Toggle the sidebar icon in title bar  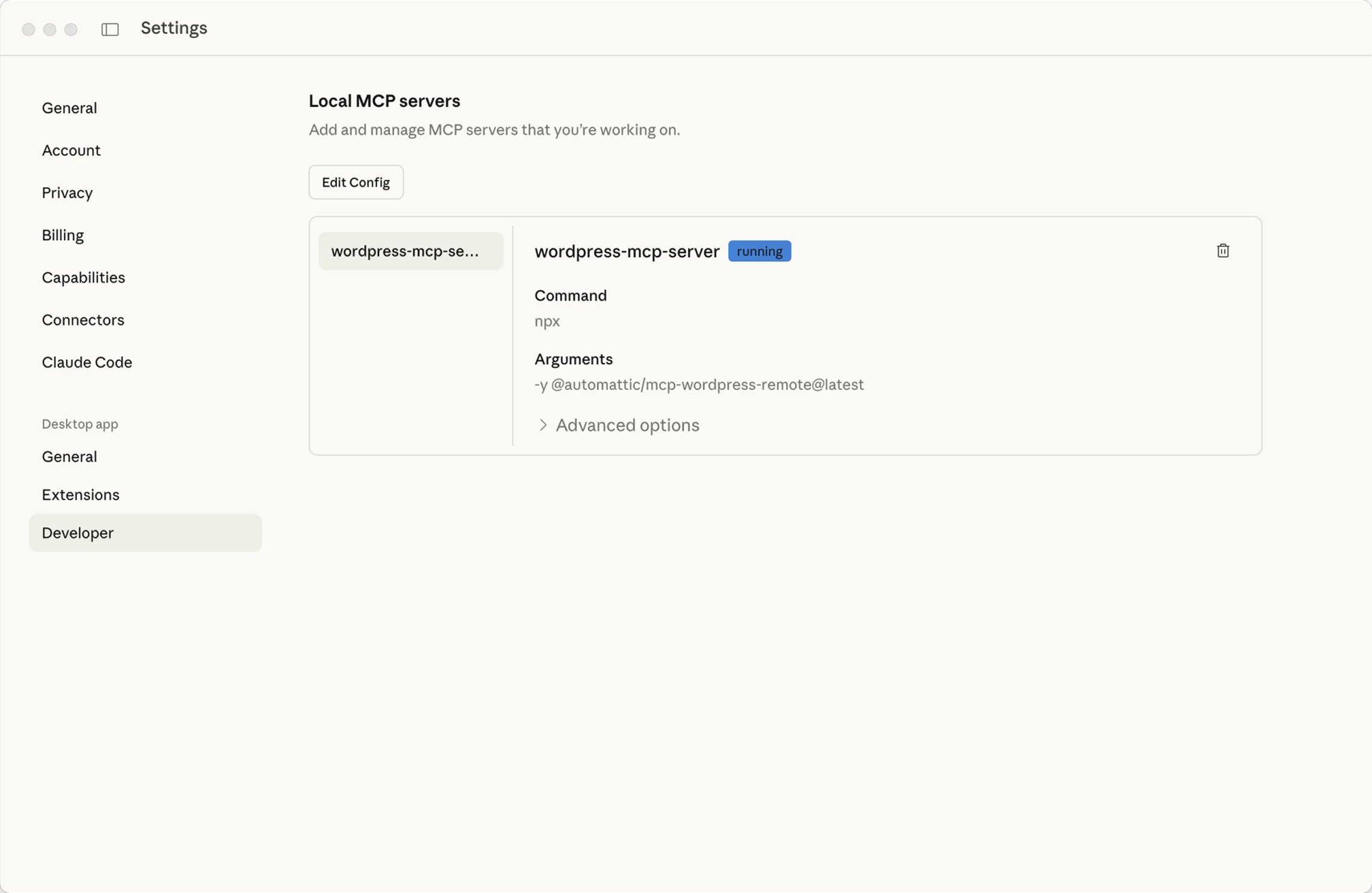(110, 28)
